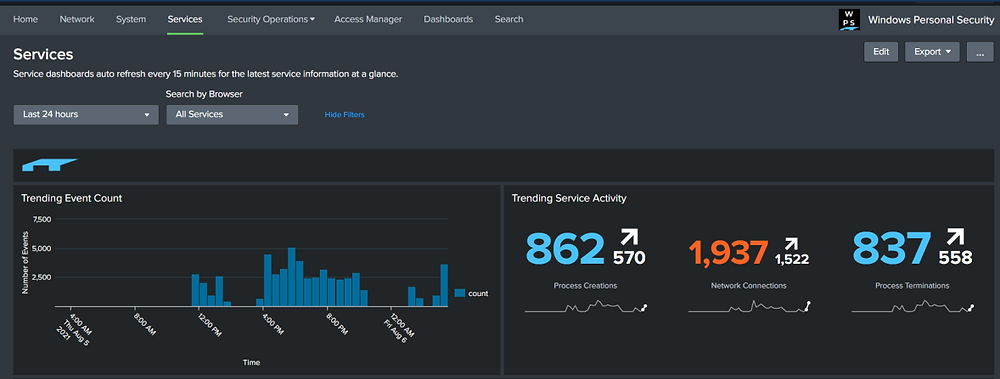Expand the Last 24 hours time range dropdown
The image size is (1000, 379).
click(x=86, y=115)
